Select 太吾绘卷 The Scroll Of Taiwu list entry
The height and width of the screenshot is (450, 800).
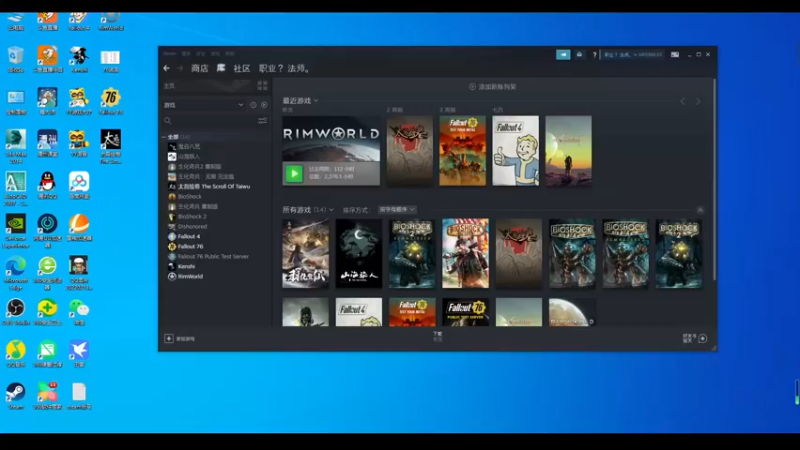(x=214, y=187)
